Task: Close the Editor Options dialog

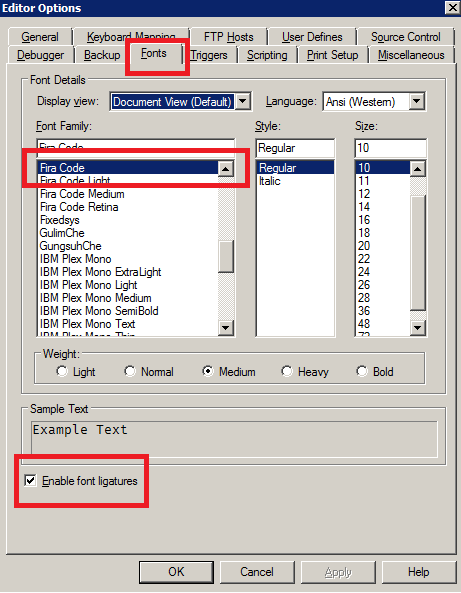Action: 452,8
